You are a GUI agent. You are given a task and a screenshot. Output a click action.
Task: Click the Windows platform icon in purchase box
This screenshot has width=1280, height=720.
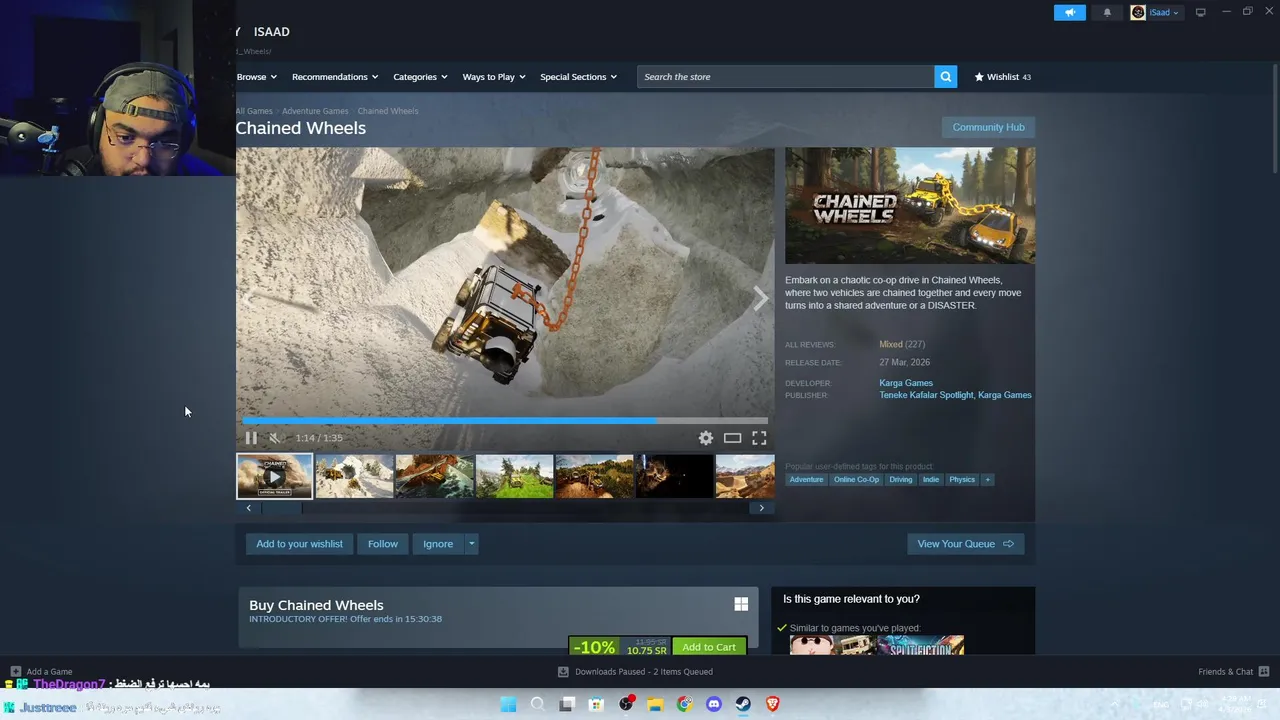pos(741,604)
